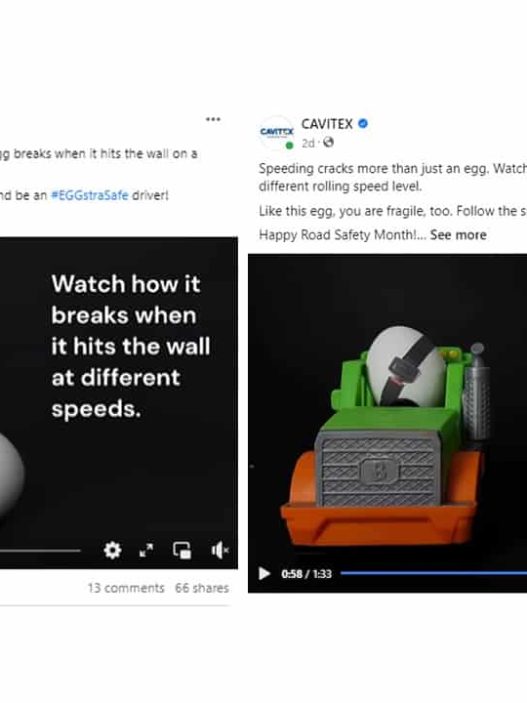Image resolution: width=527 pixels, height=703 pixels.
Task: Play the CAVITEX video
Action: coord(264,573)
